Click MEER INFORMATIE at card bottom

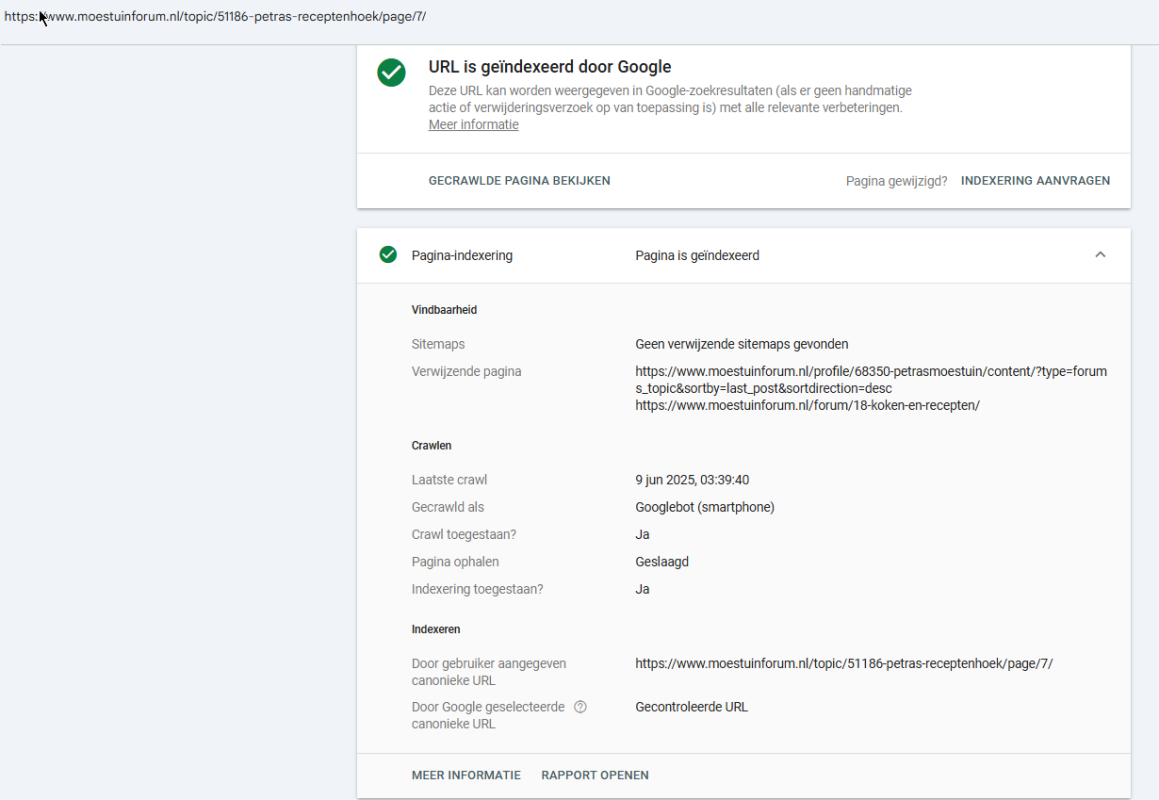tap(466, 775)
